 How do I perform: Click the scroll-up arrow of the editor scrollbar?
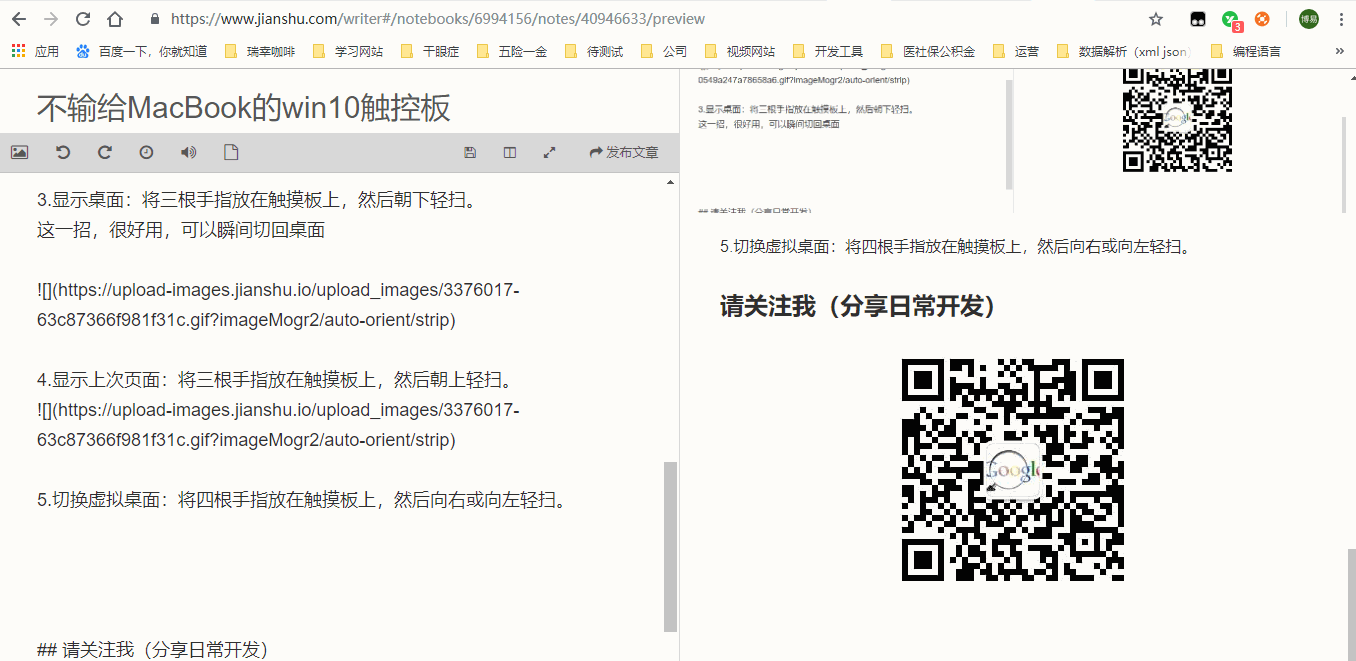[x=670, y=182]
